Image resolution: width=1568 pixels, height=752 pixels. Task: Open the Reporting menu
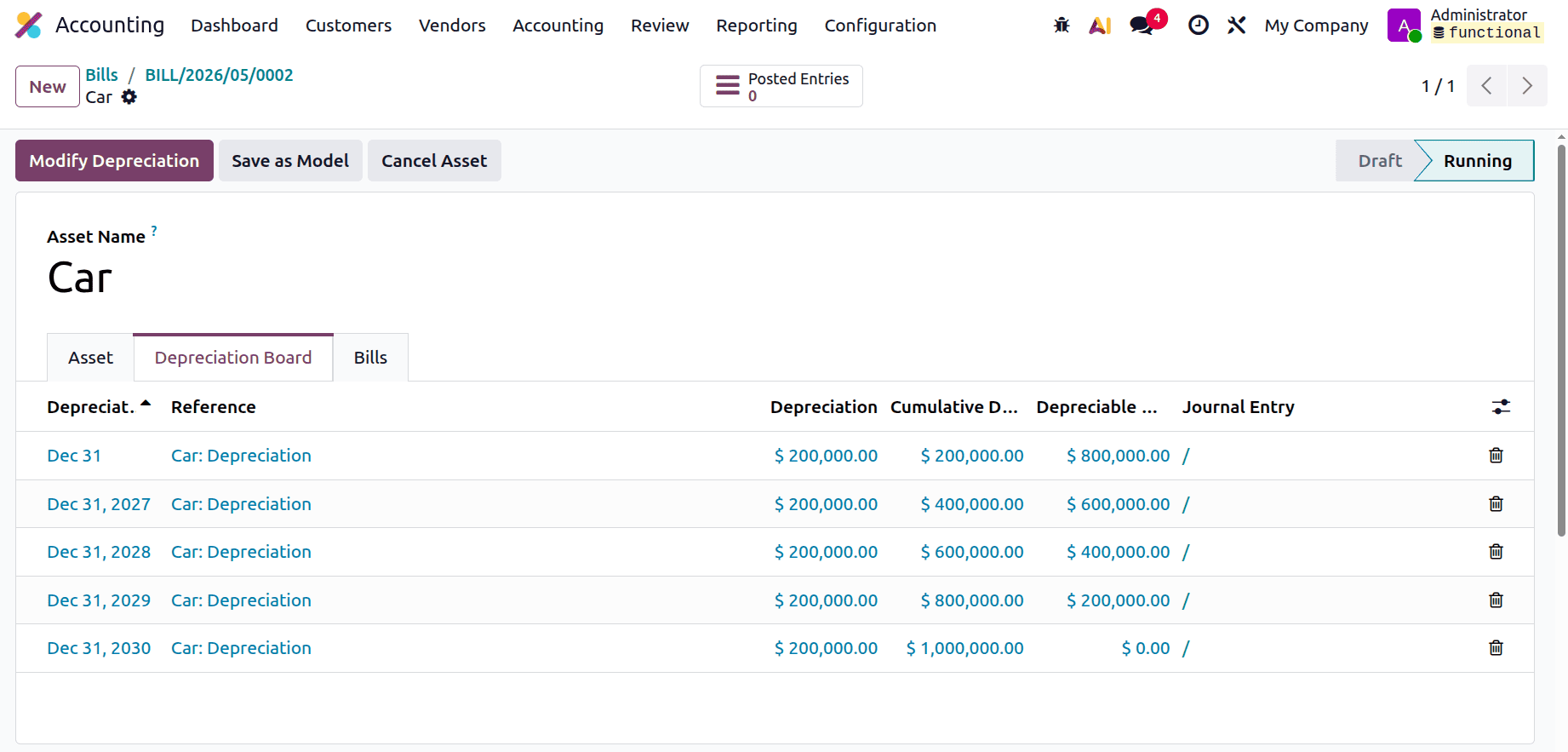point(757,26)
